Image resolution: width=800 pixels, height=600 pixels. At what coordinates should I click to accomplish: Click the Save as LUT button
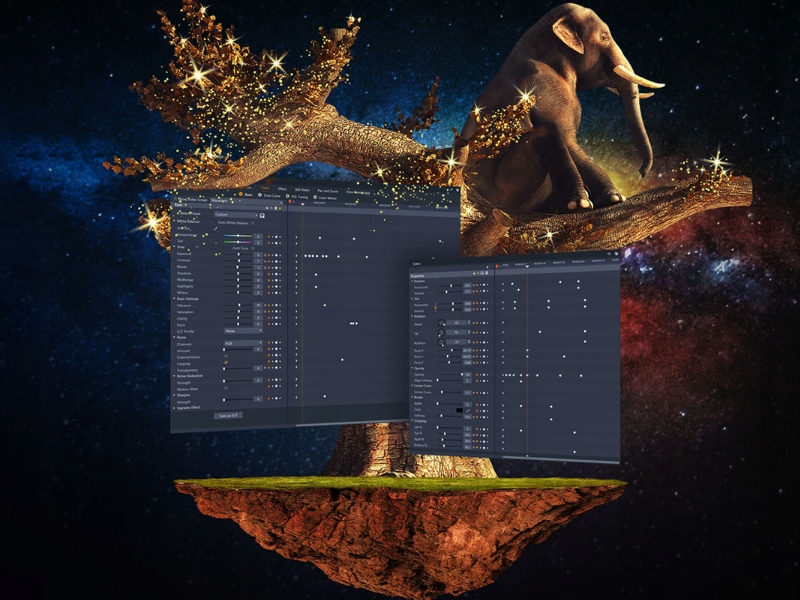click(228, 415)
